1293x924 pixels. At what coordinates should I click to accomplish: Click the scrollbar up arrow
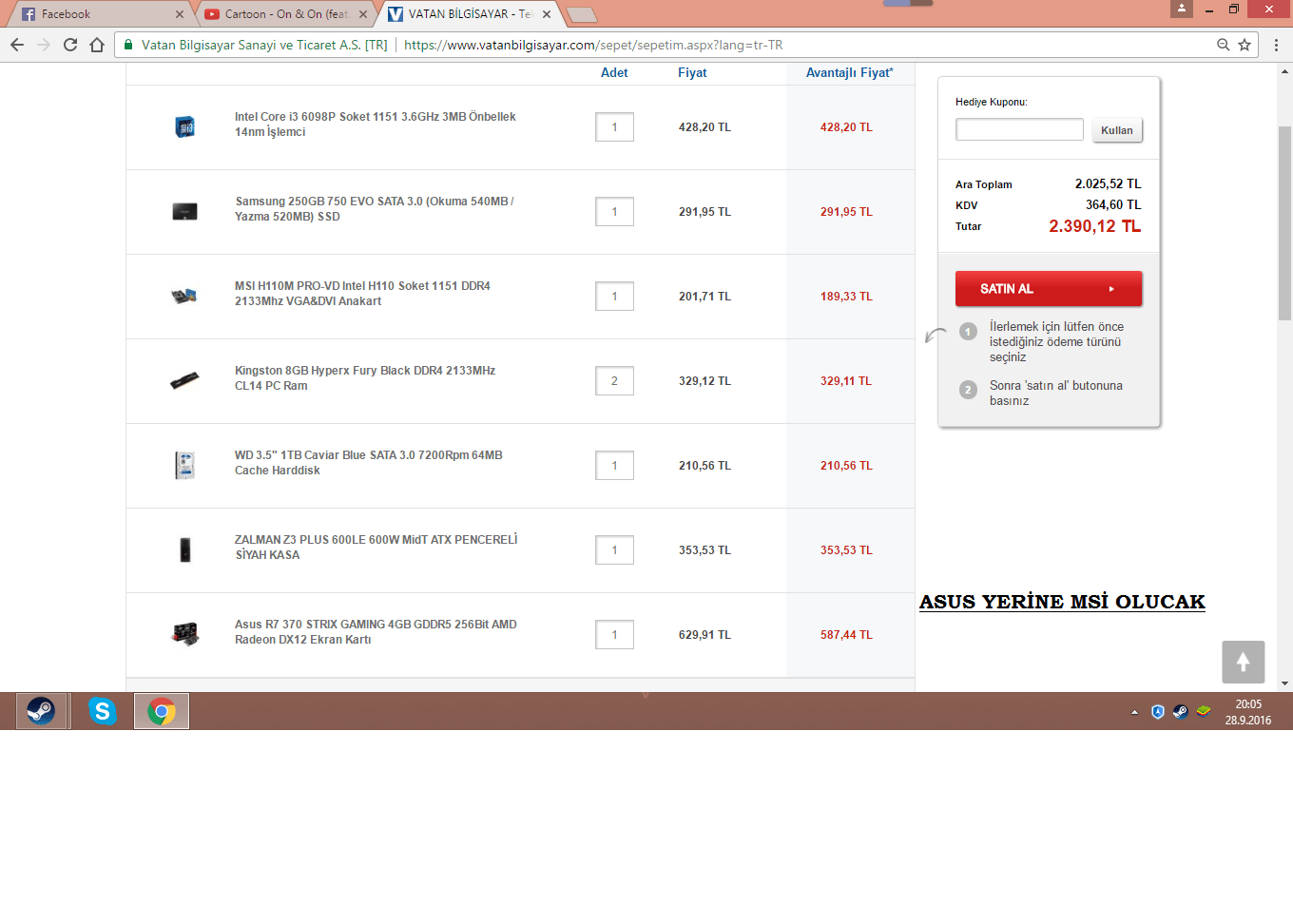pyautogui.click(x=1285, y=71)
